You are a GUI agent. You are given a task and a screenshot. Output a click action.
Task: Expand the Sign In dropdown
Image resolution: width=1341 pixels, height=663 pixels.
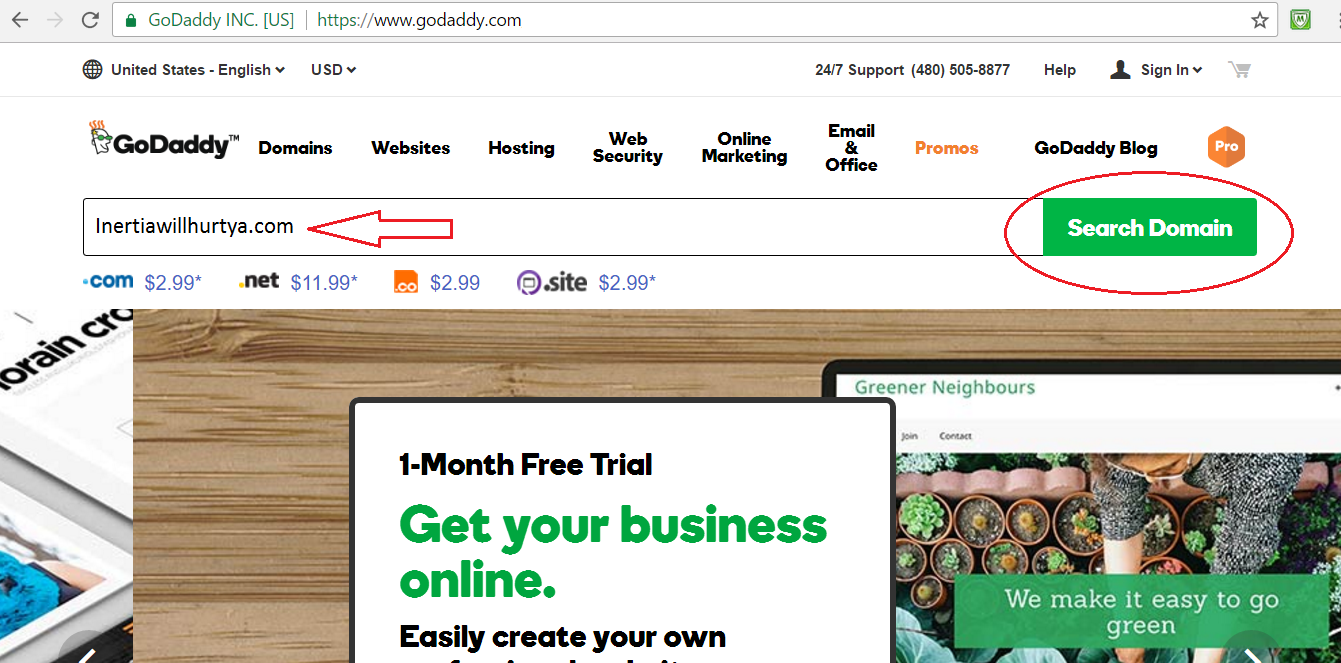tap(1156, 70)
